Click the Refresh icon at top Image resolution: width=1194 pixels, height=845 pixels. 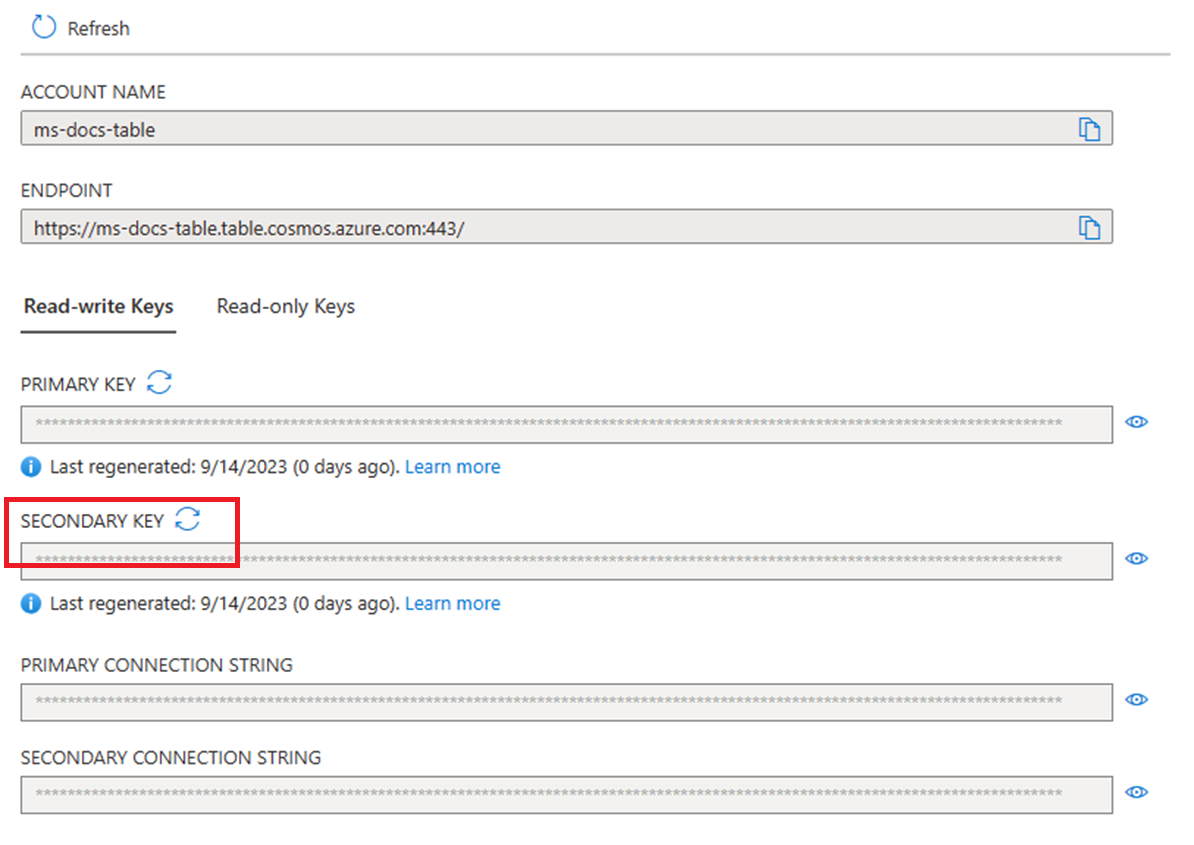pos(43,27)
